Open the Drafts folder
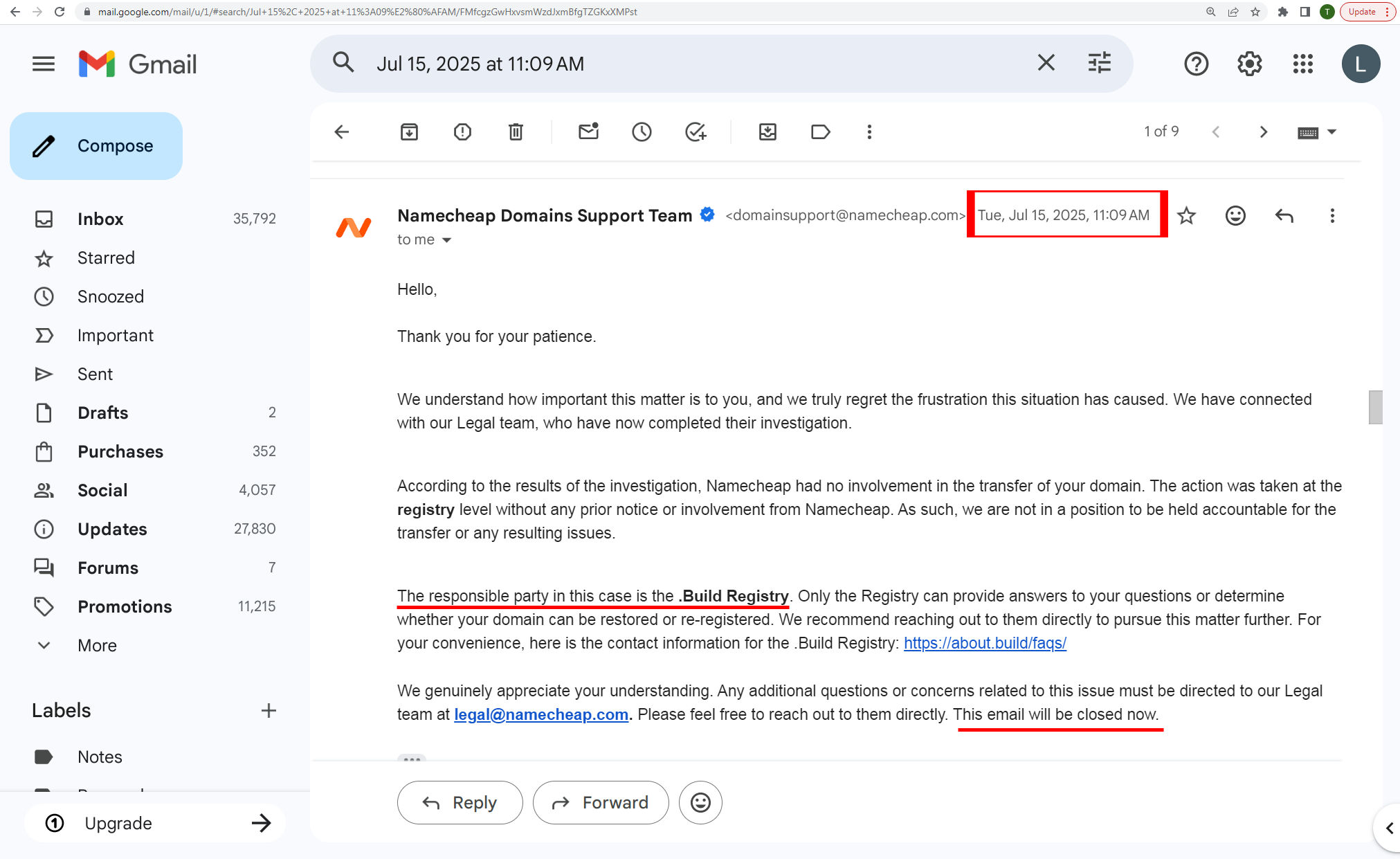The height and width of the screenshot is (859, 1400). [x=155, y=413]
